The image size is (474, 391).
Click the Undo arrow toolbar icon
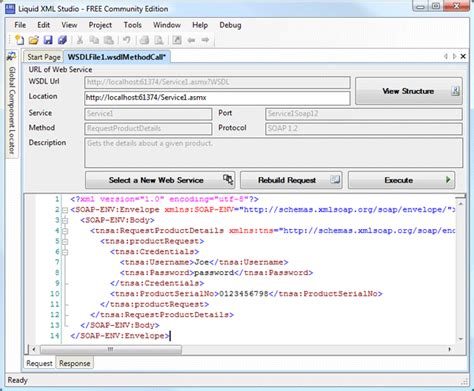click(x=126, y=40)
